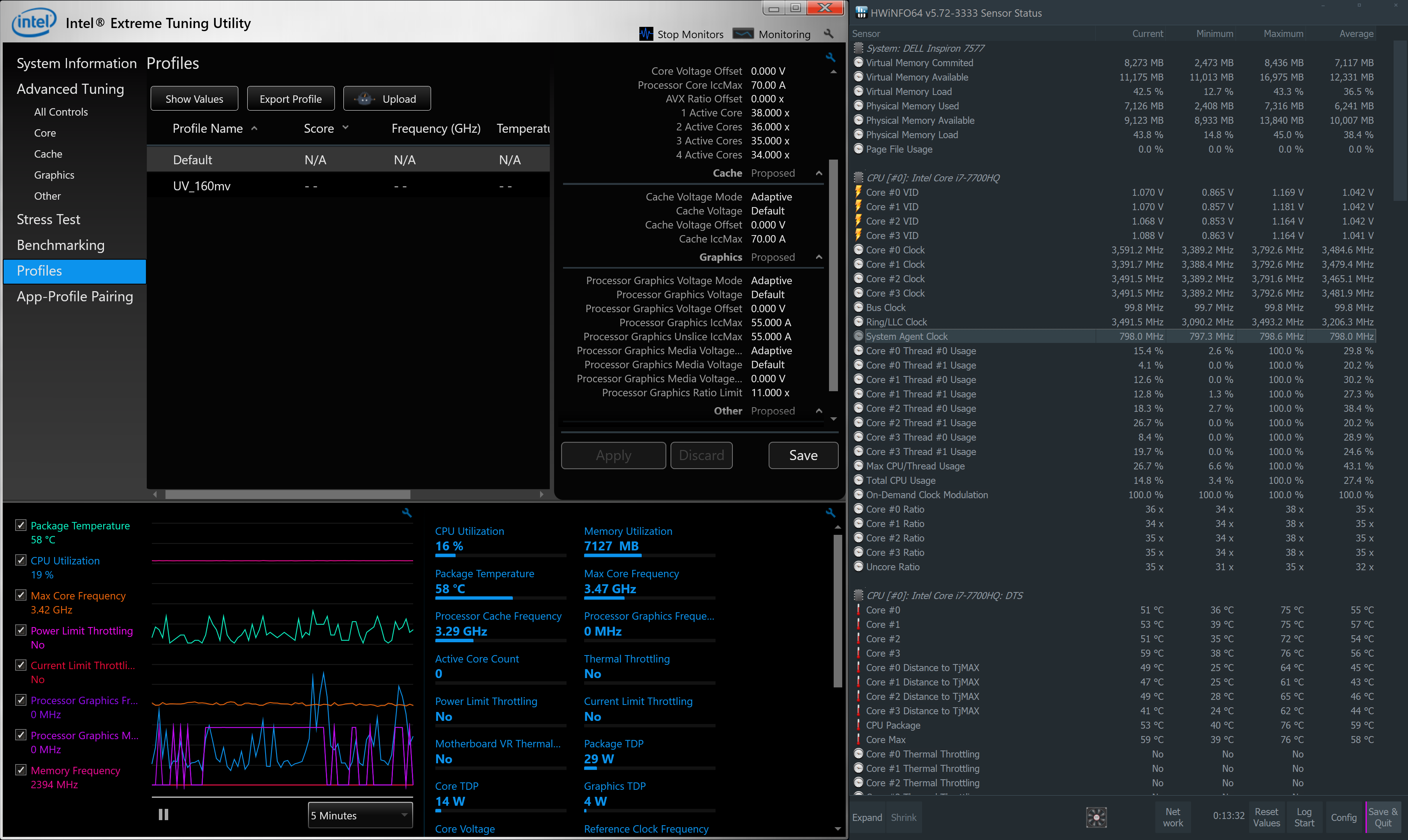Open App-Profile Pairing
The image size is (1408, 840).
click(x=75, y=297)
